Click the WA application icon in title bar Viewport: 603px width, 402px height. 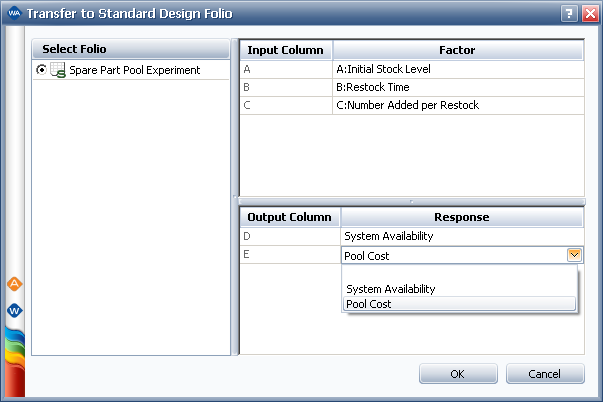pos(13,13)
